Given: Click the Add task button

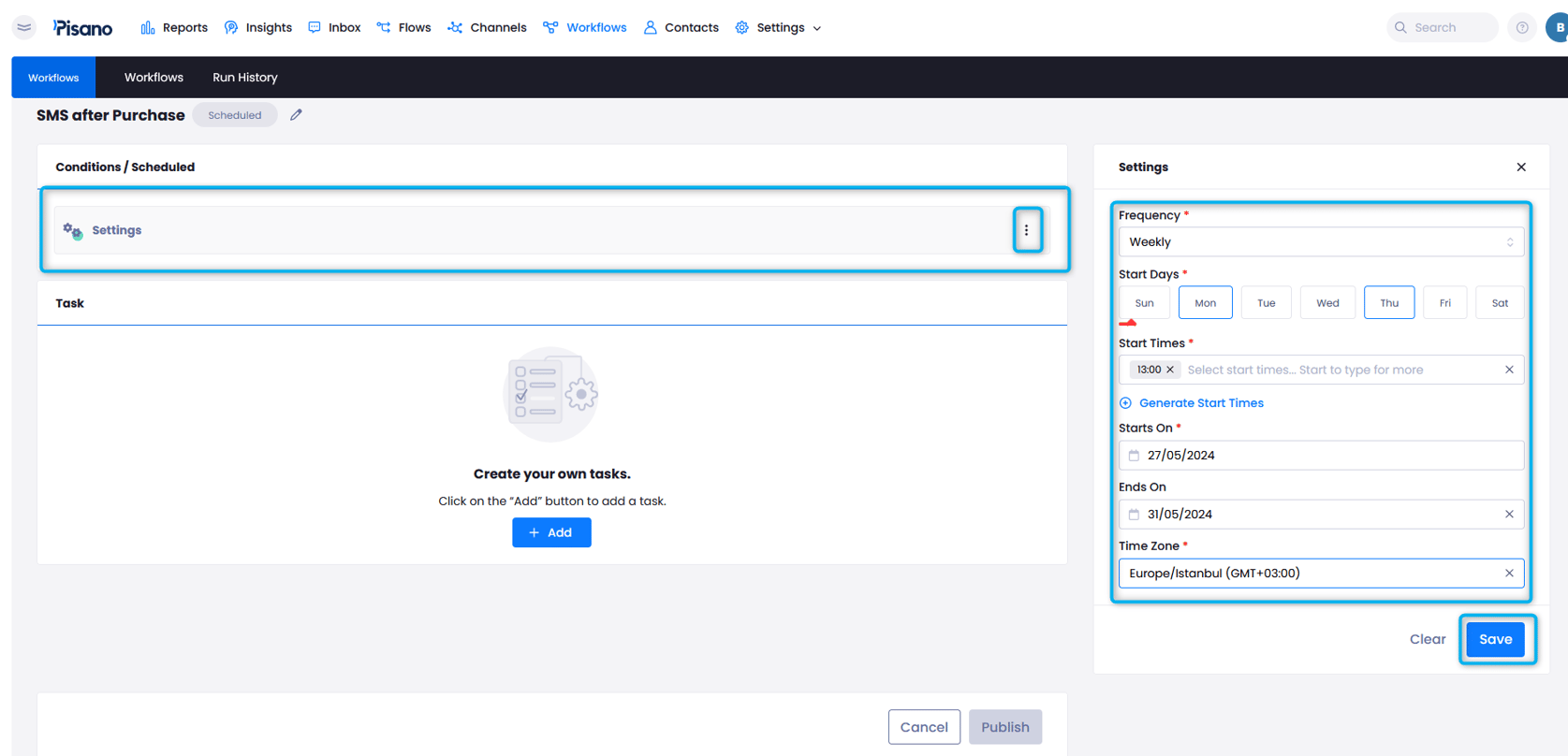Looking at the screenshot, I should (x=551, y=532).
